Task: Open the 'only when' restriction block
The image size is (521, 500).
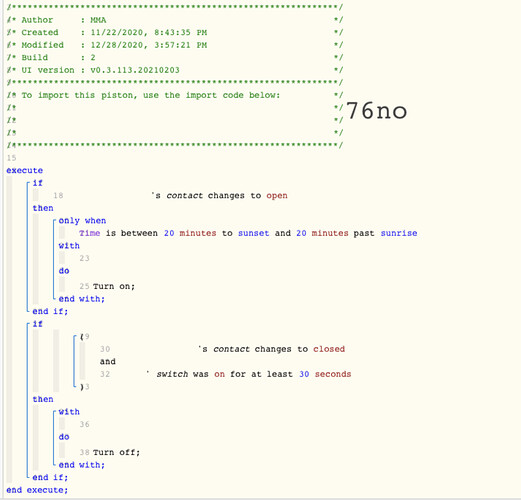Action: pos(82,221)
